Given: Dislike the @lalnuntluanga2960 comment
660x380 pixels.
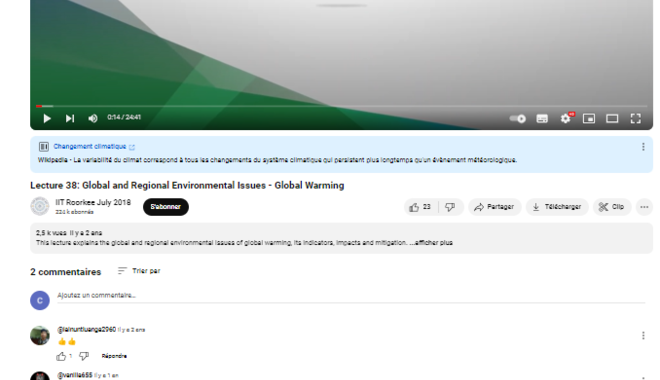Looking at the screenshot, I should click(x=84, y=356).
